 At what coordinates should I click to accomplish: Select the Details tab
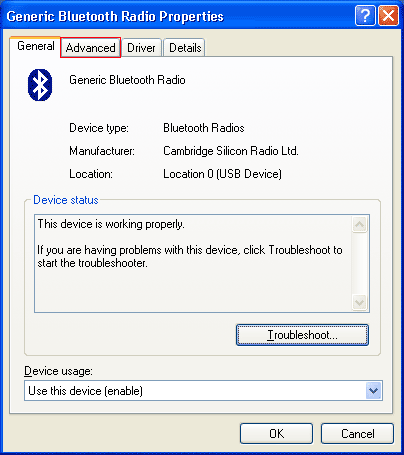pos(185,48)
